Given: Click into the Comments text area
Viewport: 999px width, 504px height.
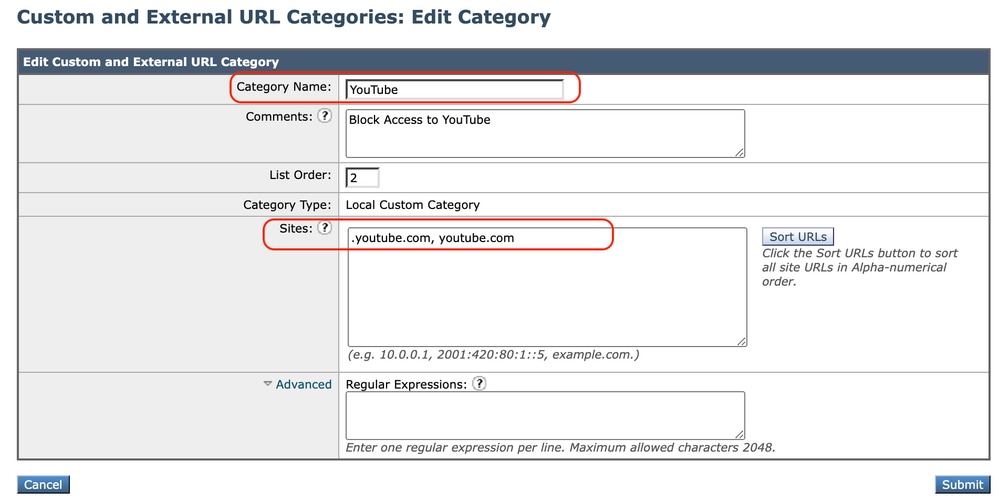Looking at the screenshot, I should pyautogui.click(x=545, y=133).
